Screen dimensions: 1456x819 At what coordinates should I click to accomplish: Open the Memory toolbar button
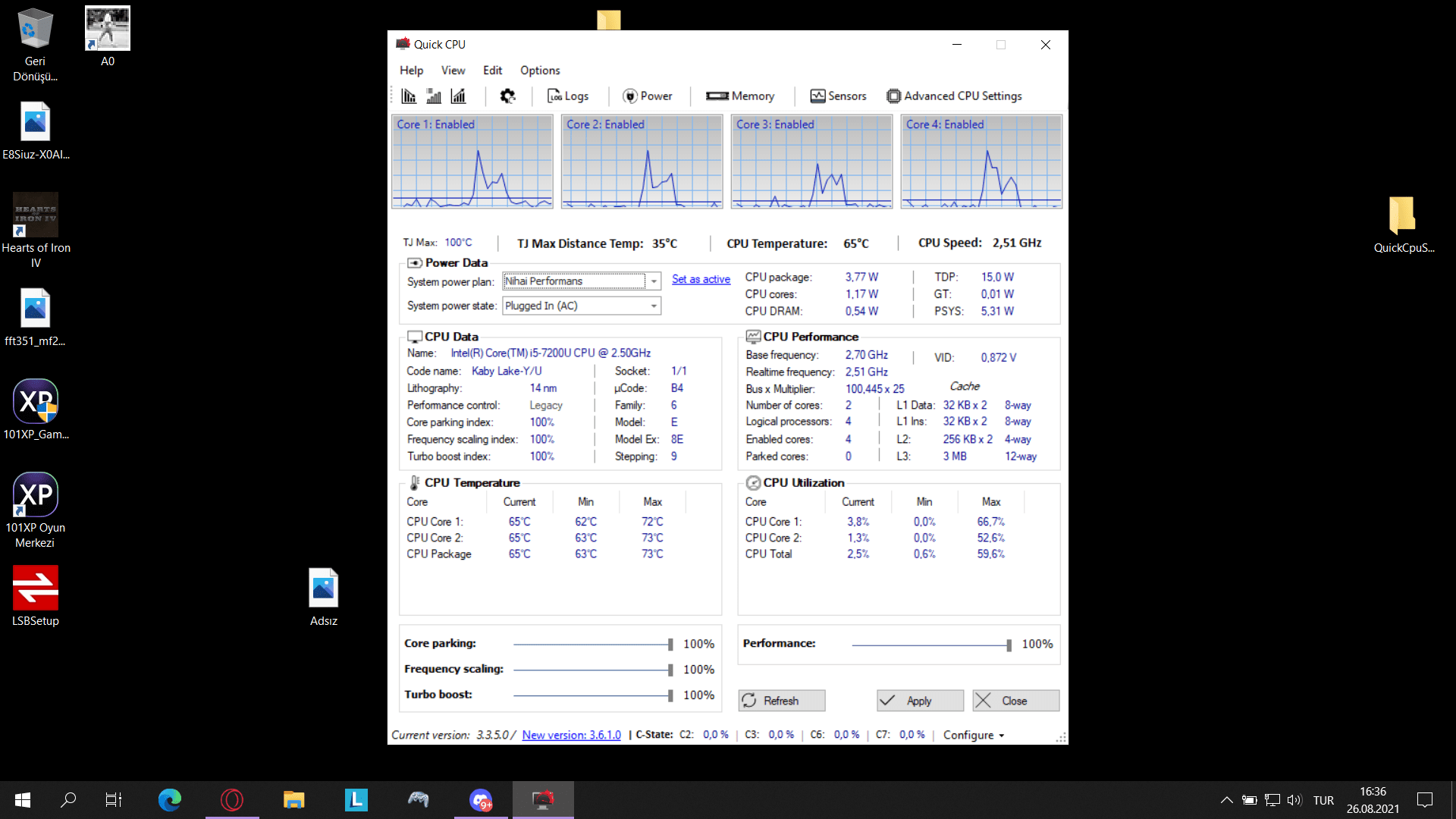pyautogui.click(x=740, y=96)
